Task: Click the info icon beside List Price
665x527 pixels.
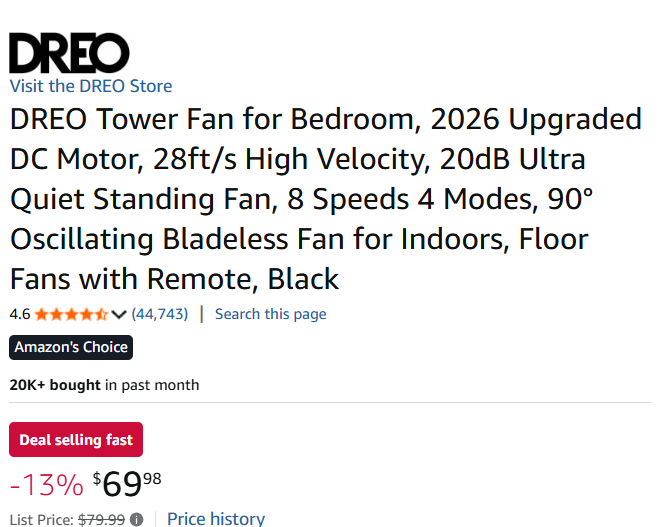Action: click(137, 519)
